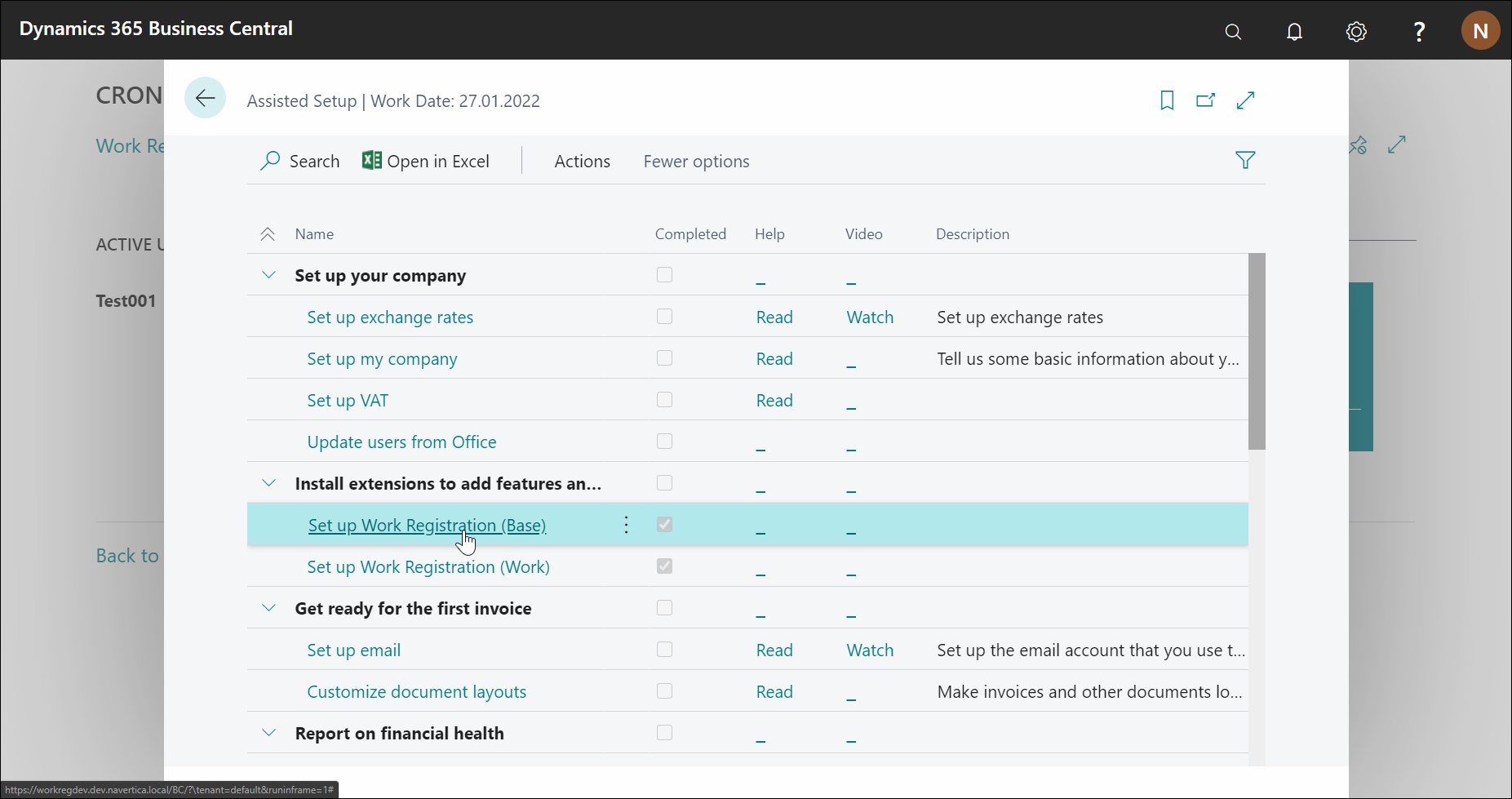Open the Actions menu
Screen dimensions: 1512x799
pos(582,162)
